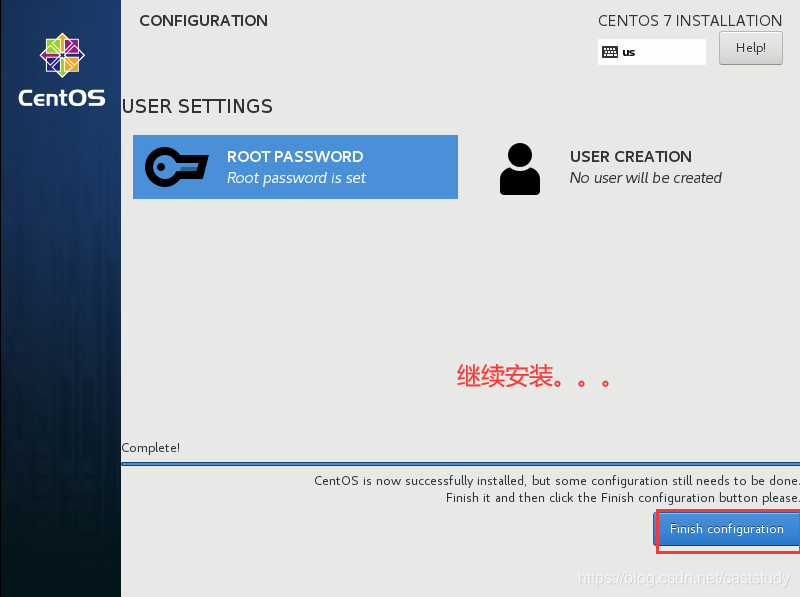
Task: Open the Help! button
Action: 751,48
